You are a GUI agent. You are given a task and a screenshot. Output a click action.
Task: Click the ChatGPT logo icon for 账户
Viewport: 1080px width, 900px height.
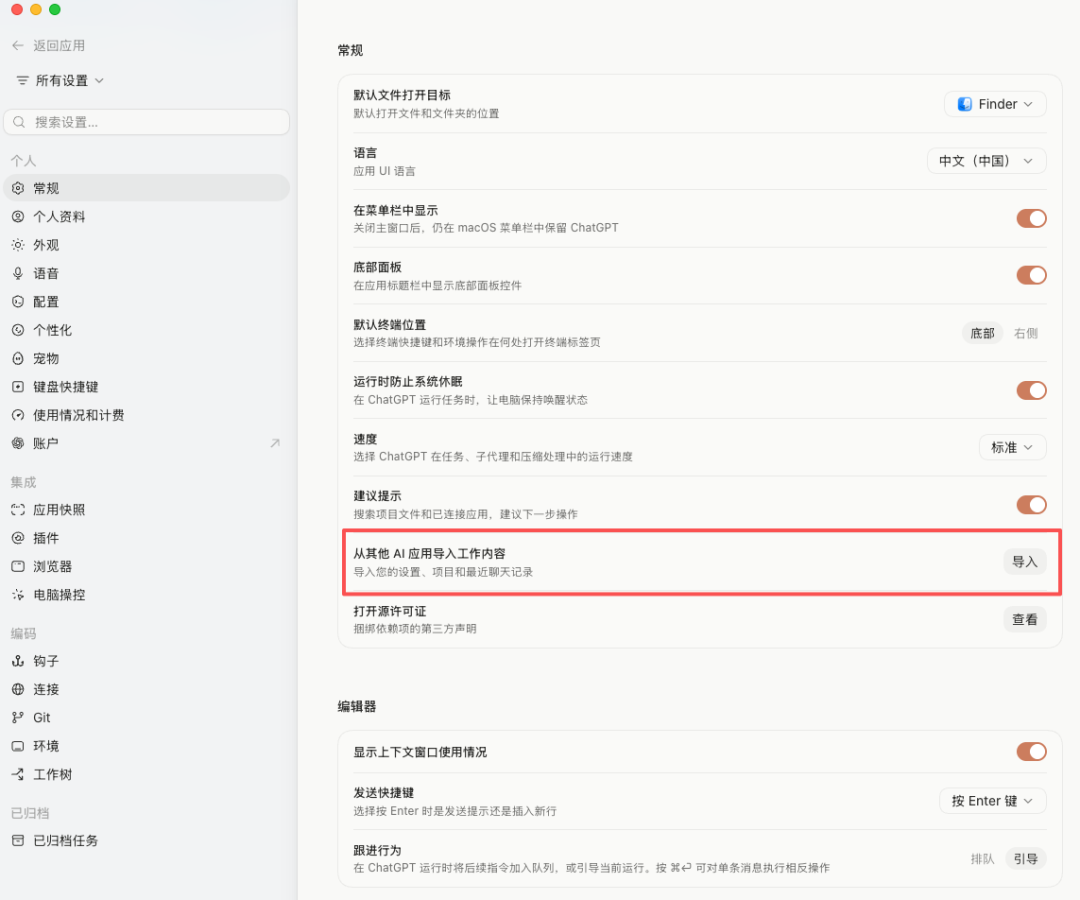[x=18, y=443]
